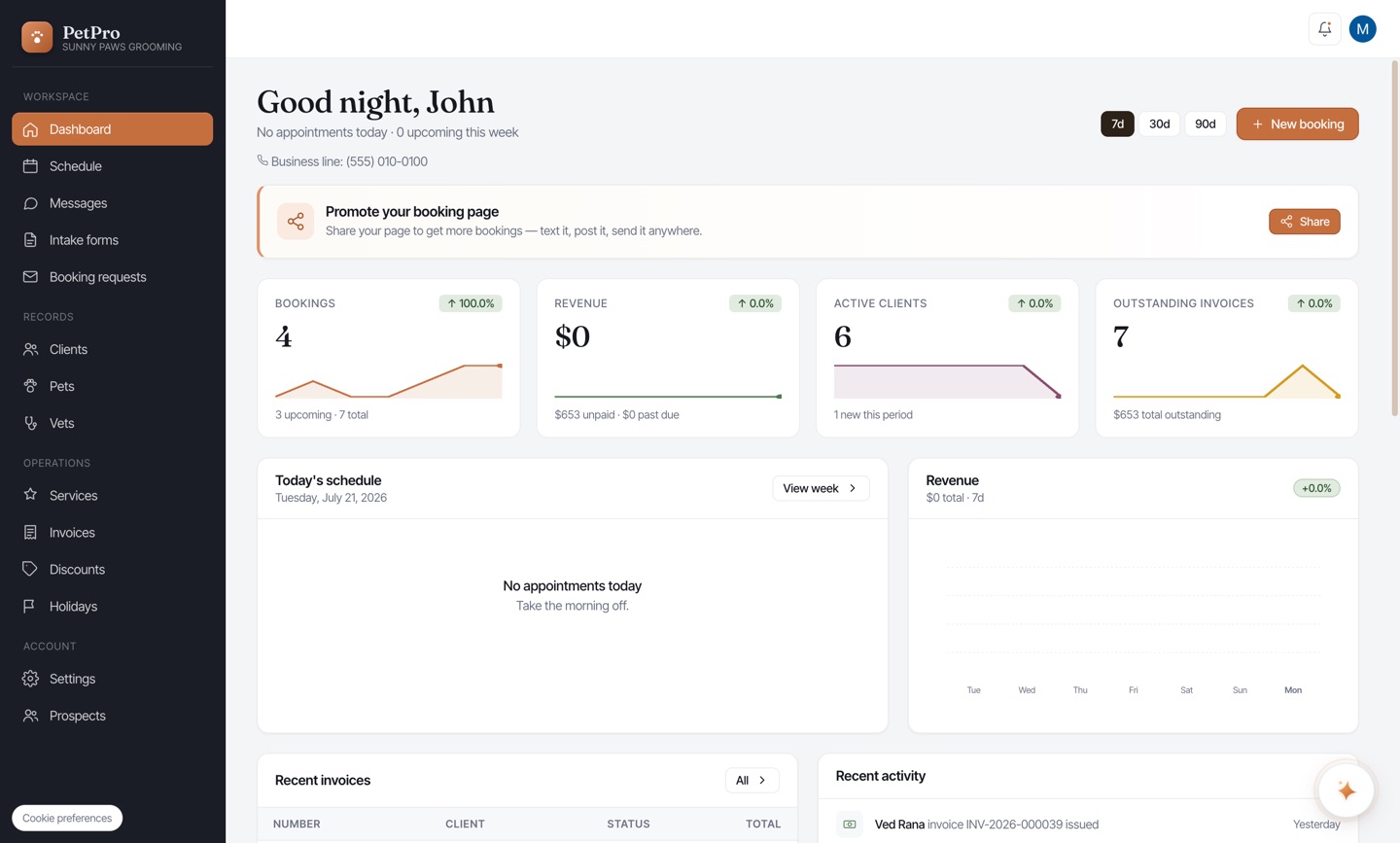This screenshot has height=843, width=1400.
Task: Open Booking requests from the sidebar
Action: [x=113, y=277]
